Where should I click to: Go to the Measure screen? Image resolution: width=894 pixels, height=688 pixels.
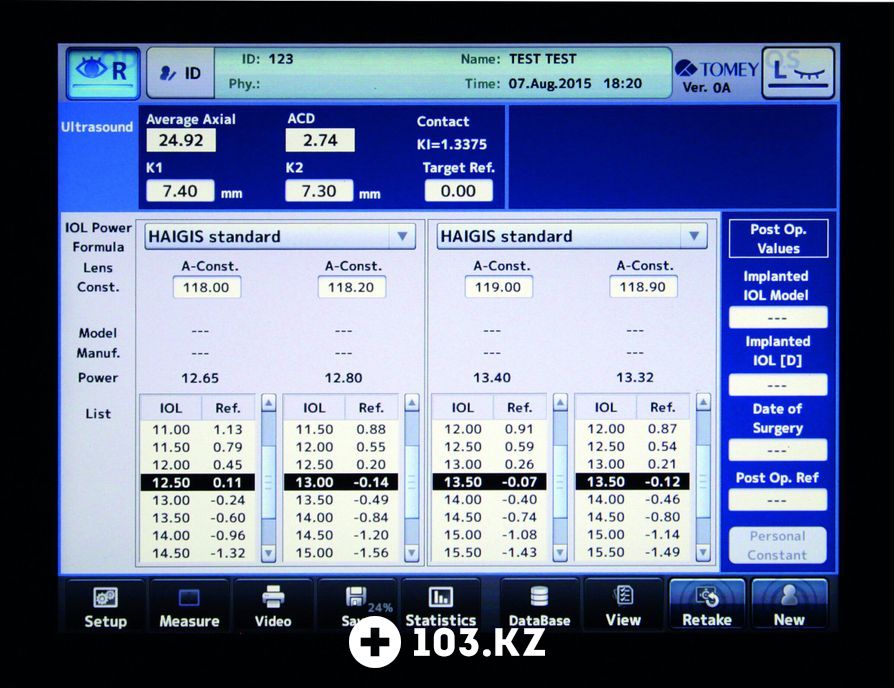pyautogui.click(x=189, y=606)
